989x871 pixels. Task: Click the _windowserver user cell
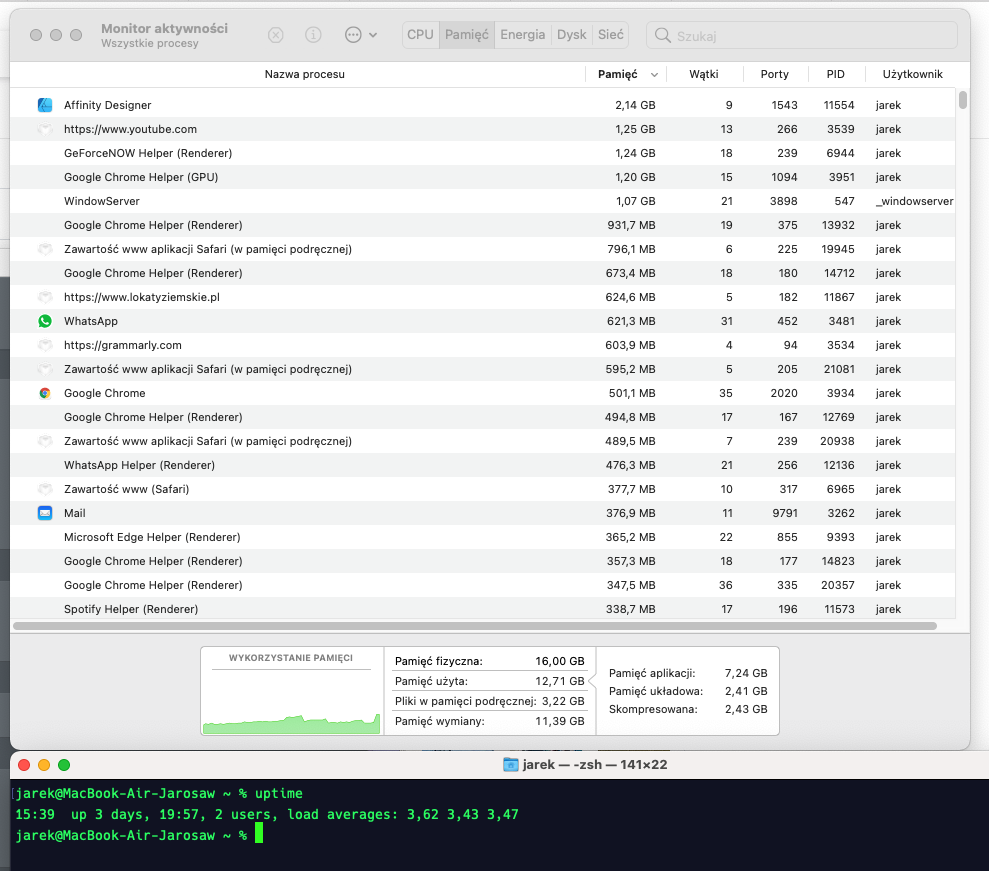click(x=914, y=201)
